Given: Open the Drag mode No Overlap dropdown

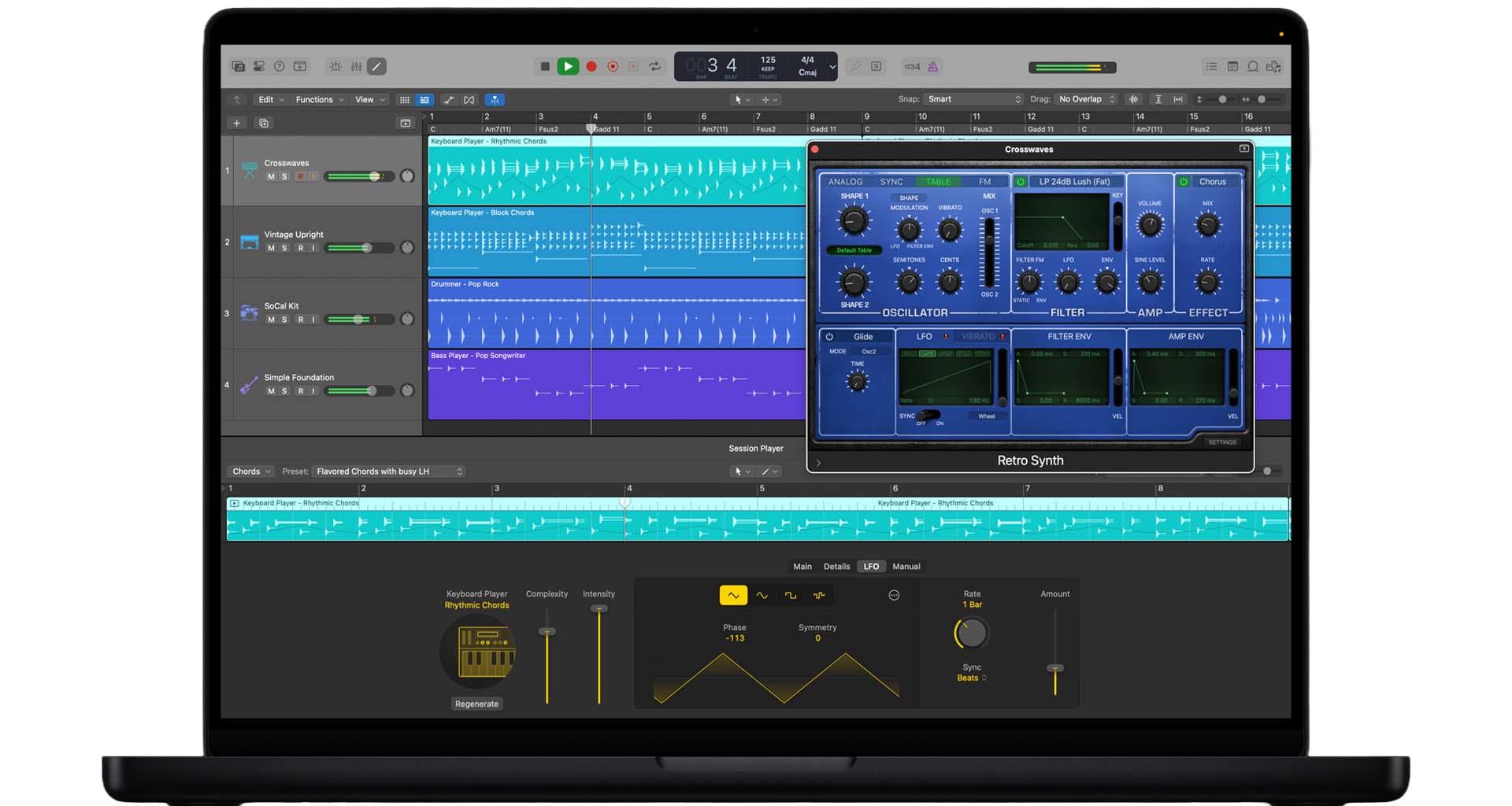Looking at the screenshot, I should click(x=1086, y=99).
